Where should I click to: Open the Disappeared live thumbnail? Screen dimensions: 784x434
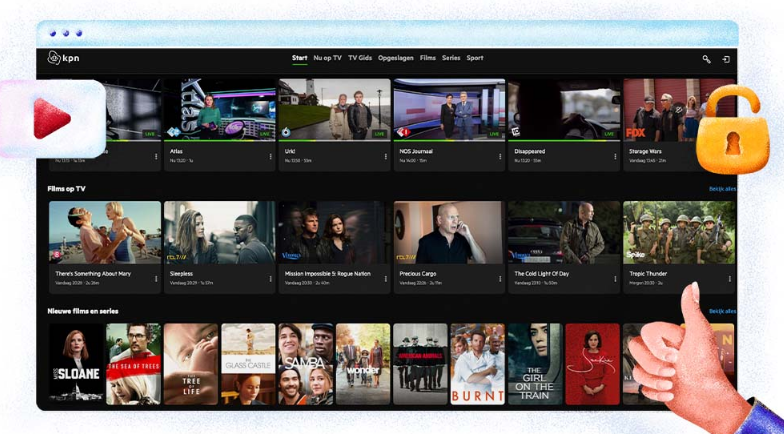564,110
